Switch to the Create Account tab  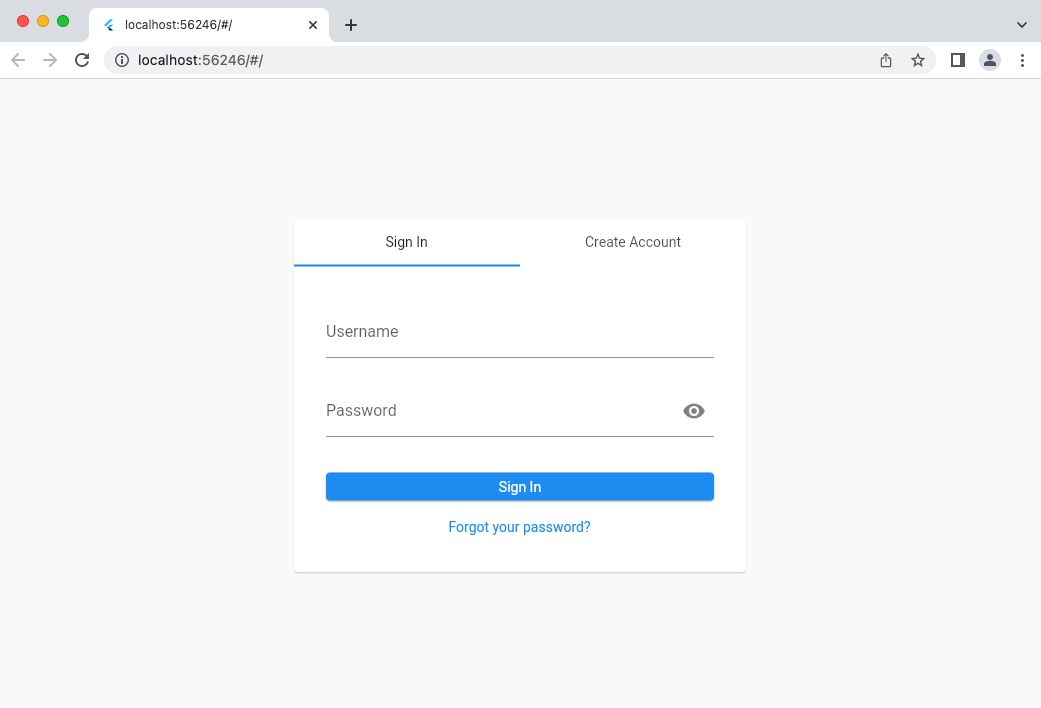coord(632,242)
